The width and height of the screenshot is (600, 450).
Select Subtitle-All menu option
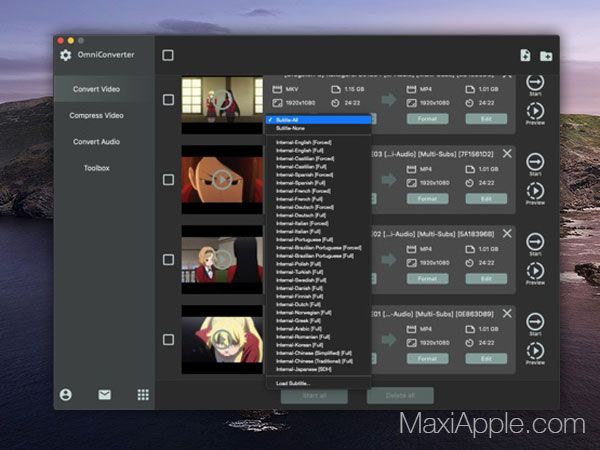(x=318, y=120)
